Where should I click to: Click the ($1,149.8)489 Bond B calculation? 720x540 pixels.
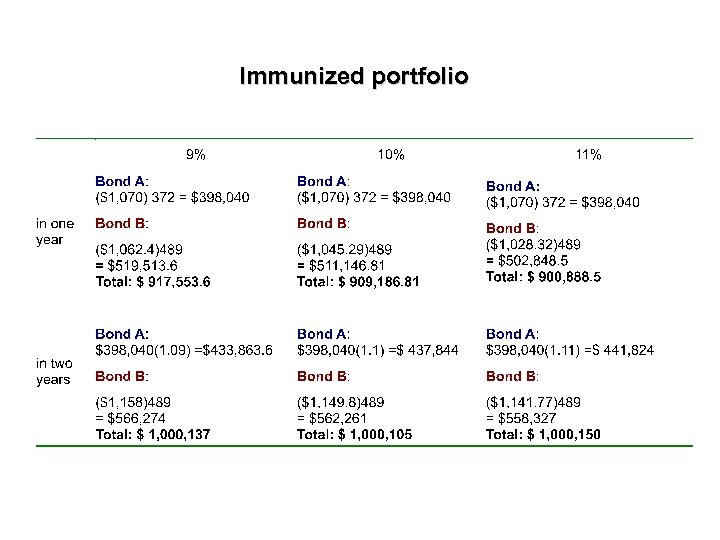[x=344, y=402]
